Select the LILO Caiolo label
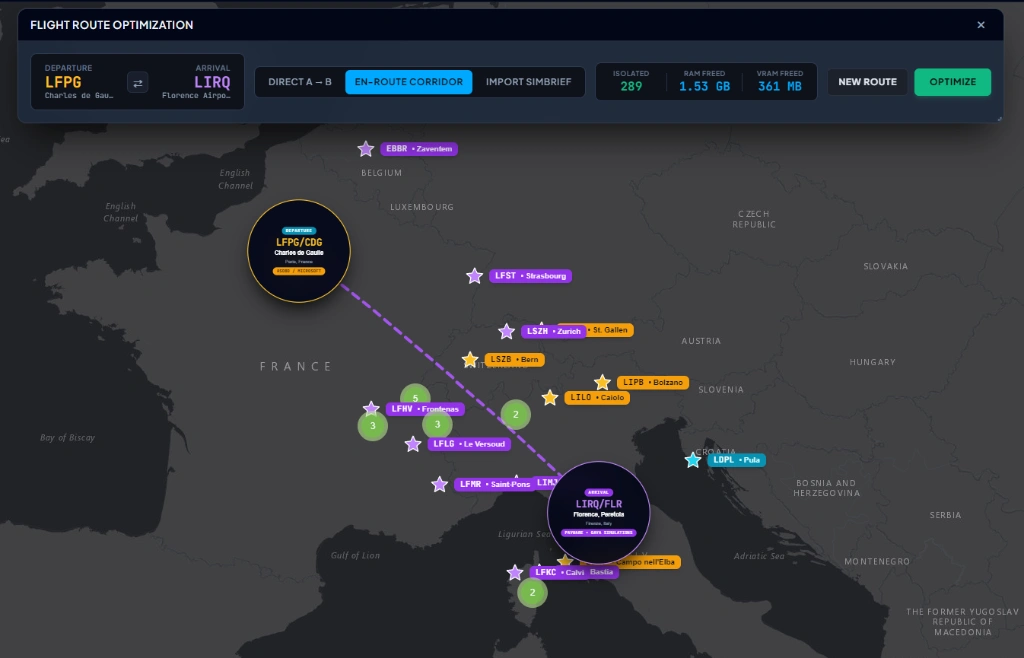Viewport: 1024px width, 658px height. [597, 398]
